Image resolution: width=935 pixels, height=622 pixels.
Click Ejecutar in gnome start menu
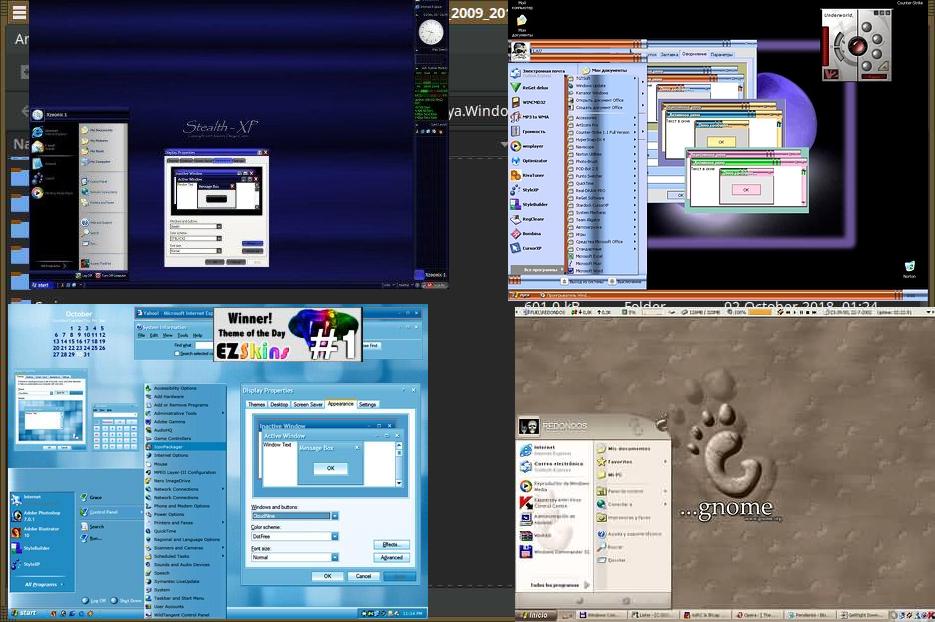pos(612,560)
